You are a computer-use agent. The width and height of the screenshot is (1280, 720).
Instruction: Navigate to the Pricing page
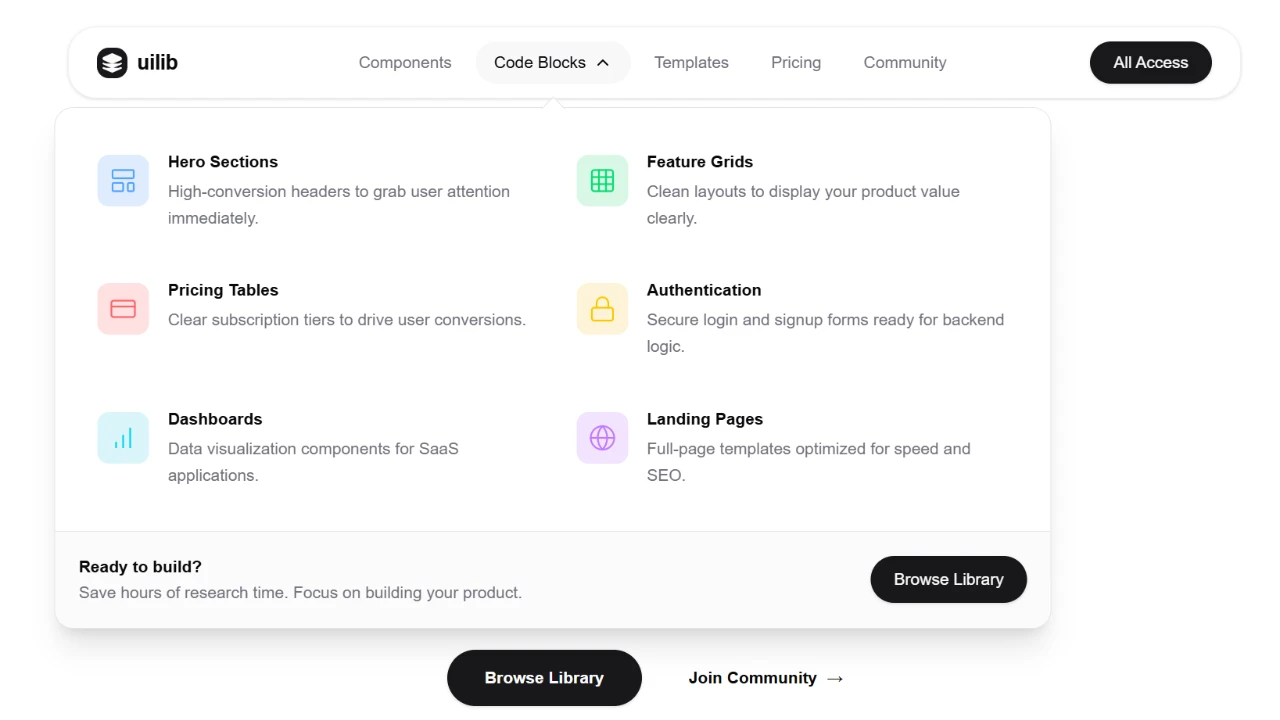click(795, 62)
